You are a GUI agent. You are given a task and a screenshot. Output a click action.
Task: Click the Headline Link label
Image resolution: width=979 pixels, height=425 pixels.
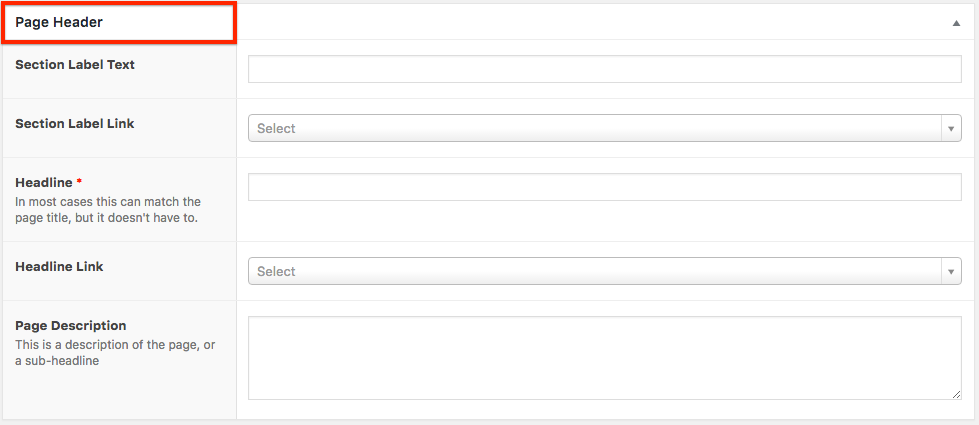(x=59, y=267)
